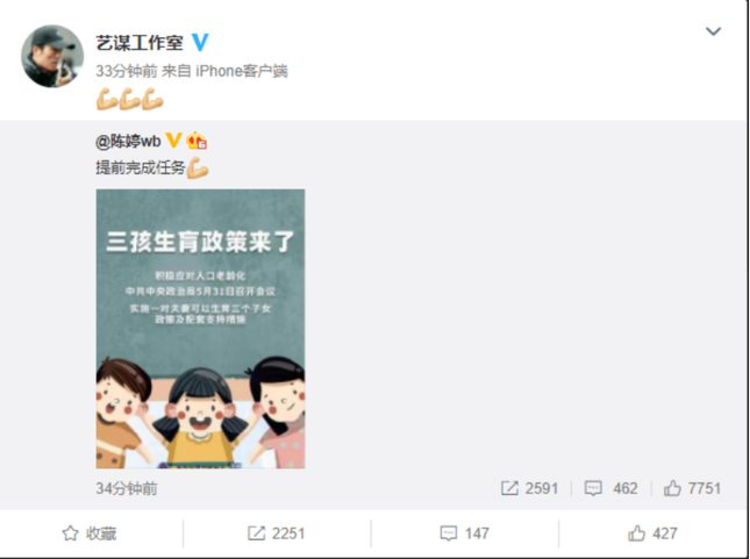This screenshot has width=750, height=559.
Task: Open the three-child policy poster image
Action: [x=200, y=329]
